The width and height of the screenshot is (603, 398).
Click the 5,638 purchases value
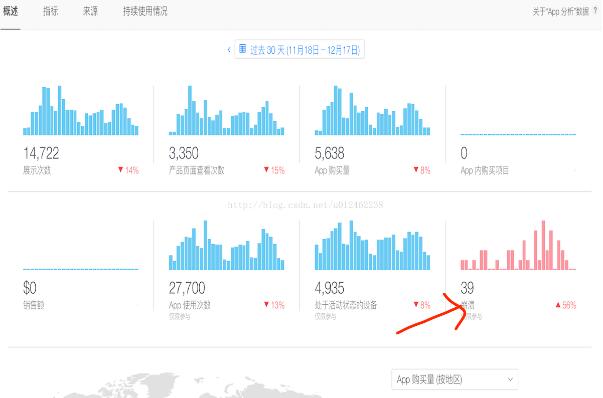click(330, 153)
